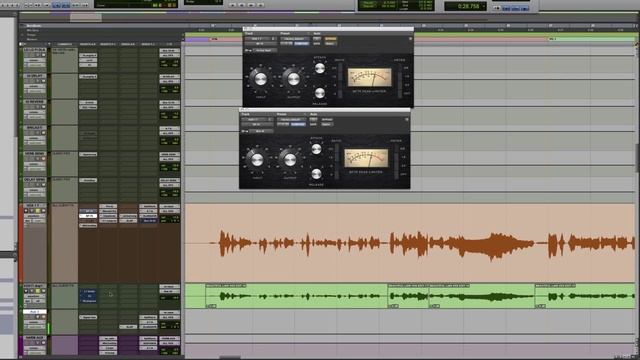Select the DELAY SEND track name
This screenshot has width=640, height=360.
coord(35,180)
